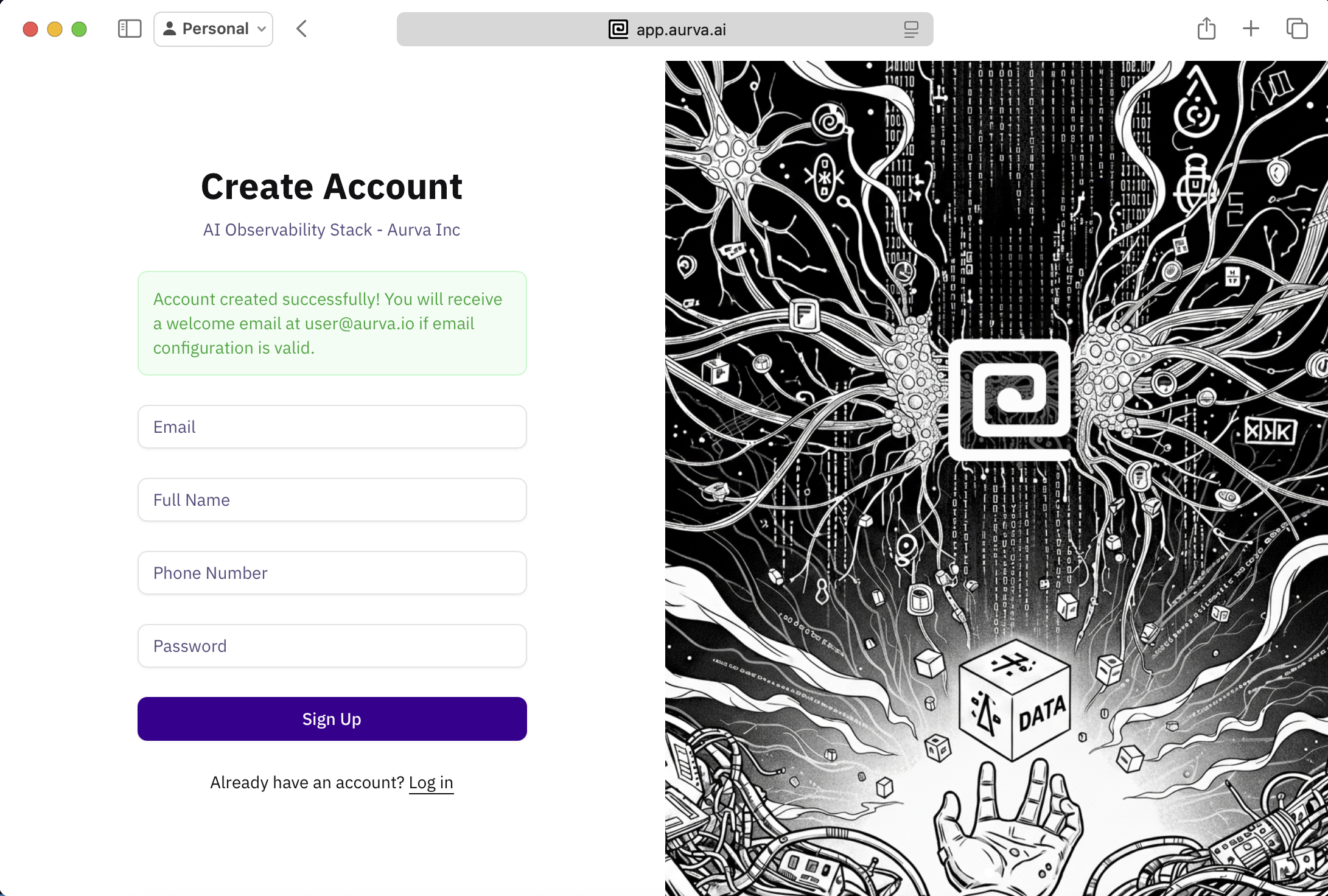The width and height of the screenshot is (1328, 896).
Task: Toggle the Safari sidebar icon
Action: coord(129,29)
